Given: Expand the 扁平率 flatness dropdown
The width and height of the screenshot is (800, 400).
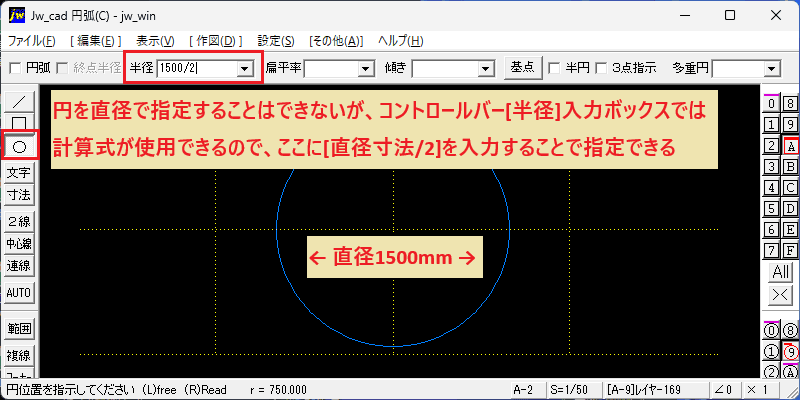Looking at the screenshot, I should [365, 68].
